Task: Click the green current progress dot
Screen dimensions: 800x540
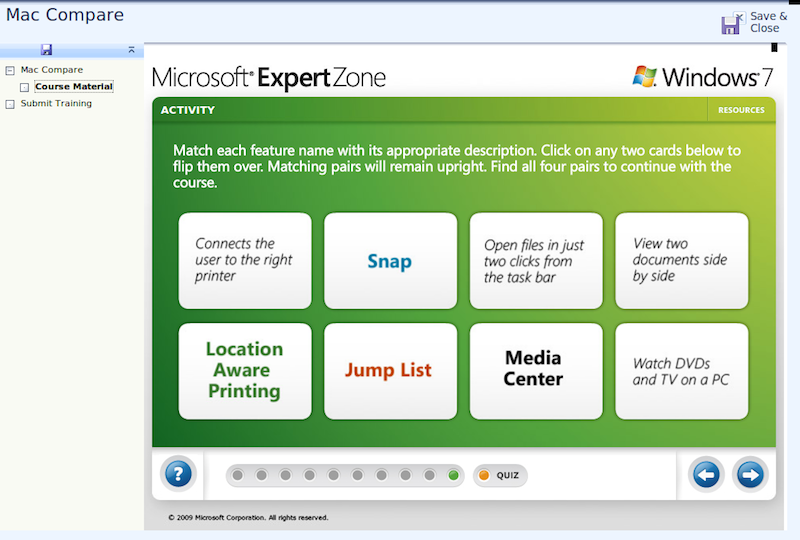Action: (453, 475)
